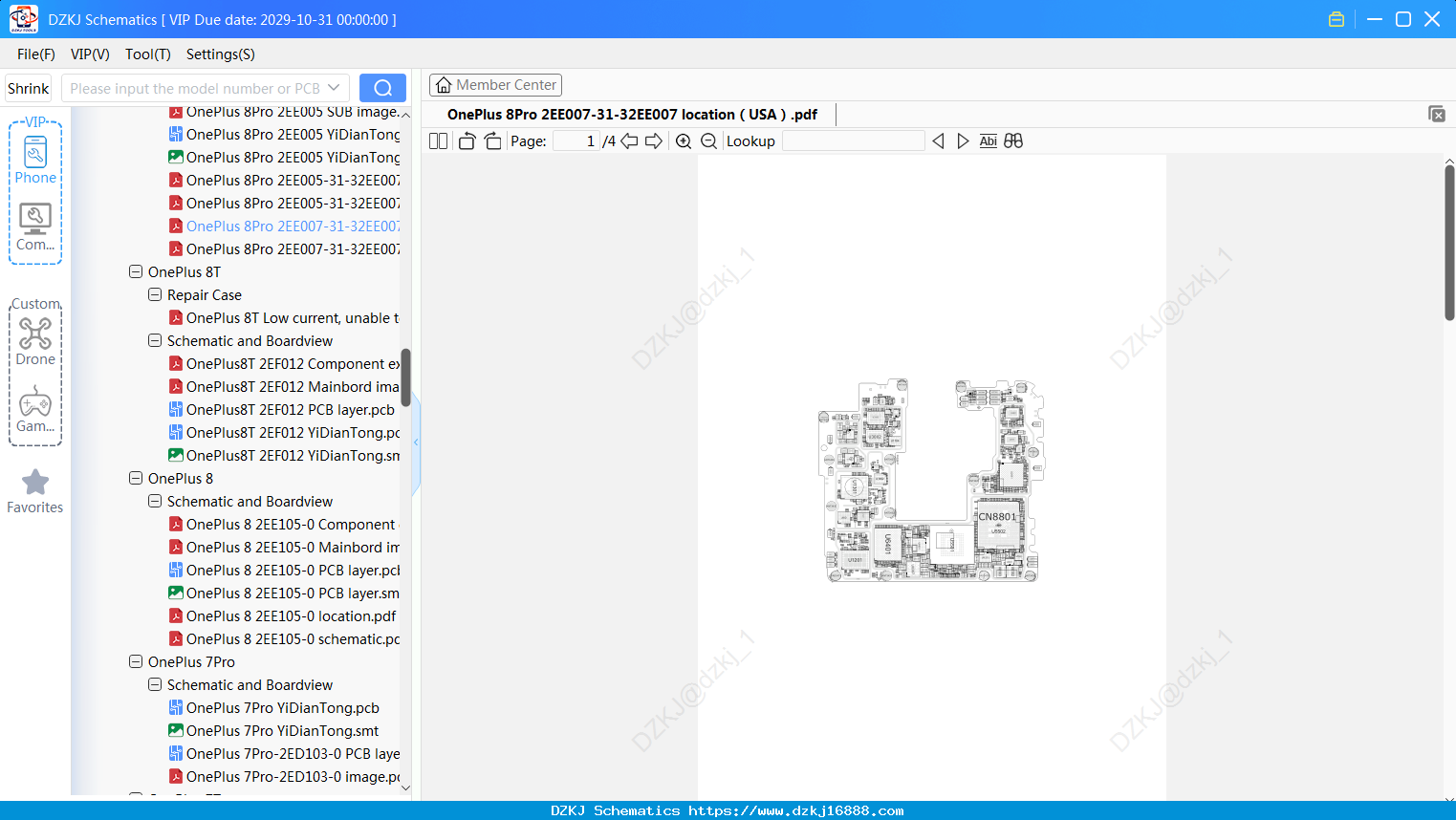Open OnePlus 8 2EE105-0 PCB layer.pcb file
Image resolution: width=1456 pixels, height=820 pixels.
[293, 570]
